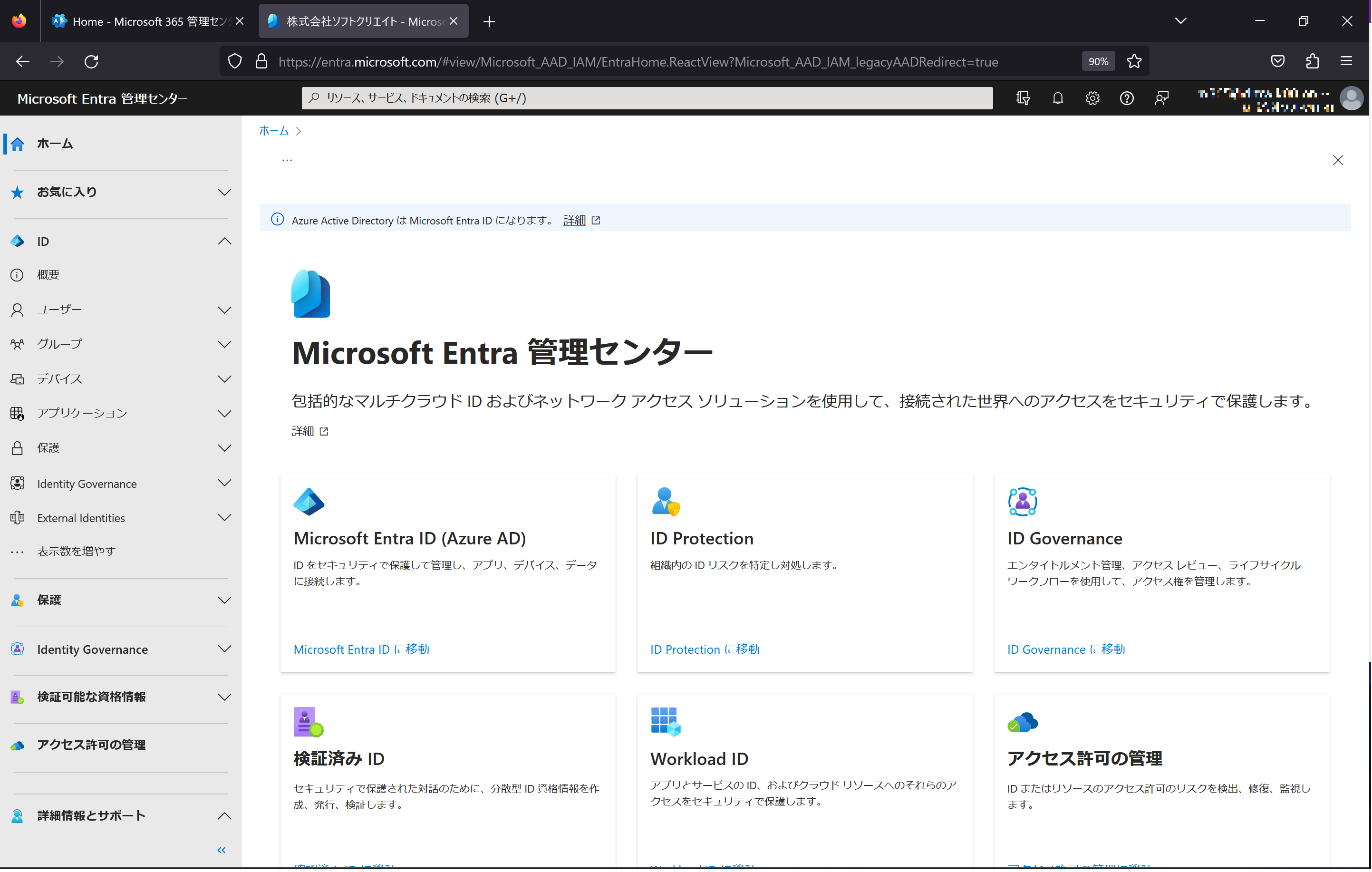Viewport: 1372px width, 872px height.
Task: Click ID Governance に移動 link
Action: point(1067,651)
